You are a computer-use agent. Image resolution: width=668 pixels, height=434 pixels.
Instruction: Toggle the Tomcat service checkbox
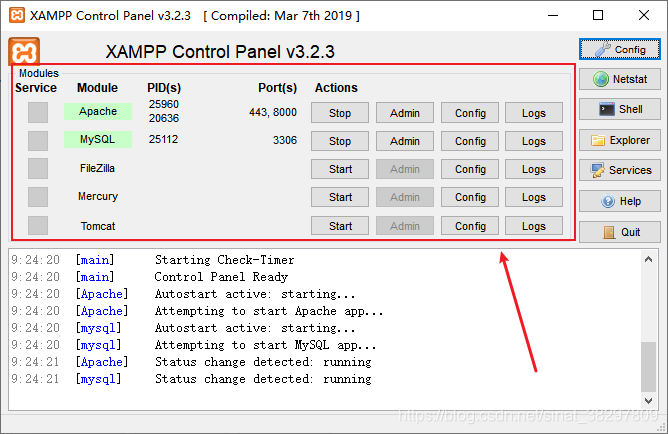click(38, 225)
